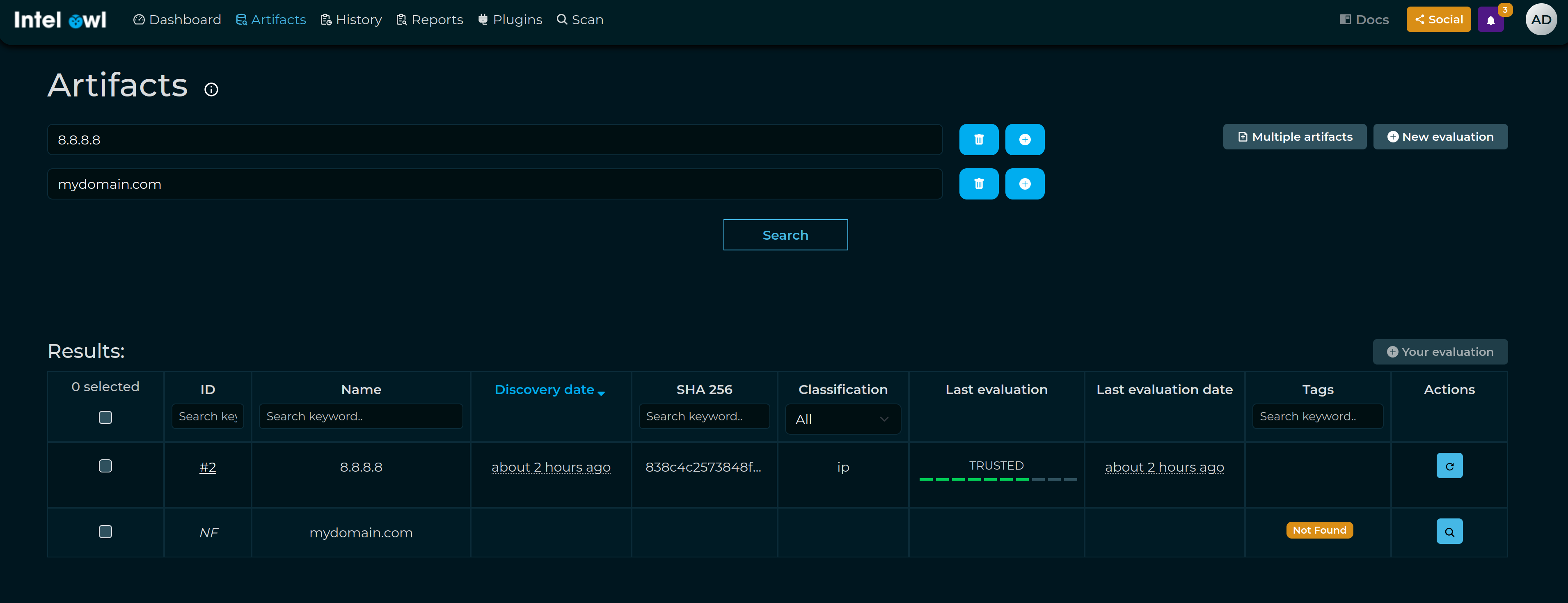The image size is (1568, 603).
Task: Click the search action icon for mydomain.com
Action: point(1449,532)
